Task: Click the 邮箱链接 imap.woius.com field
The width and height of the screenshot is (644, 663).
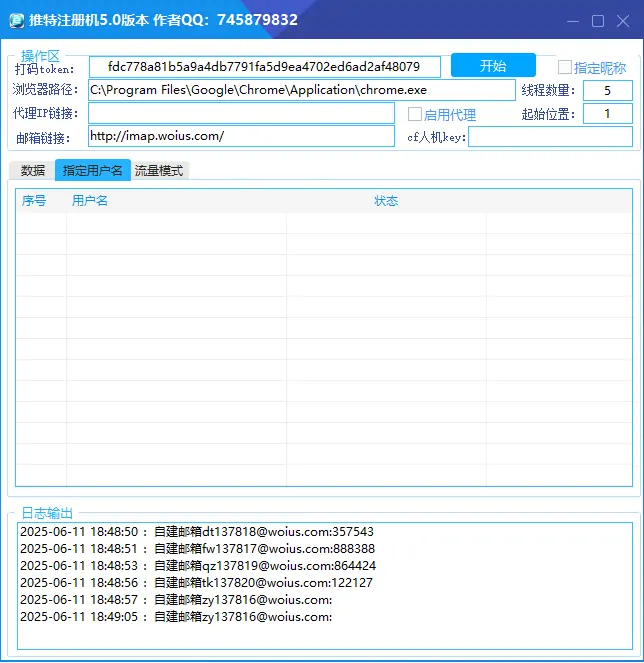Action: (x=241, y=136)
